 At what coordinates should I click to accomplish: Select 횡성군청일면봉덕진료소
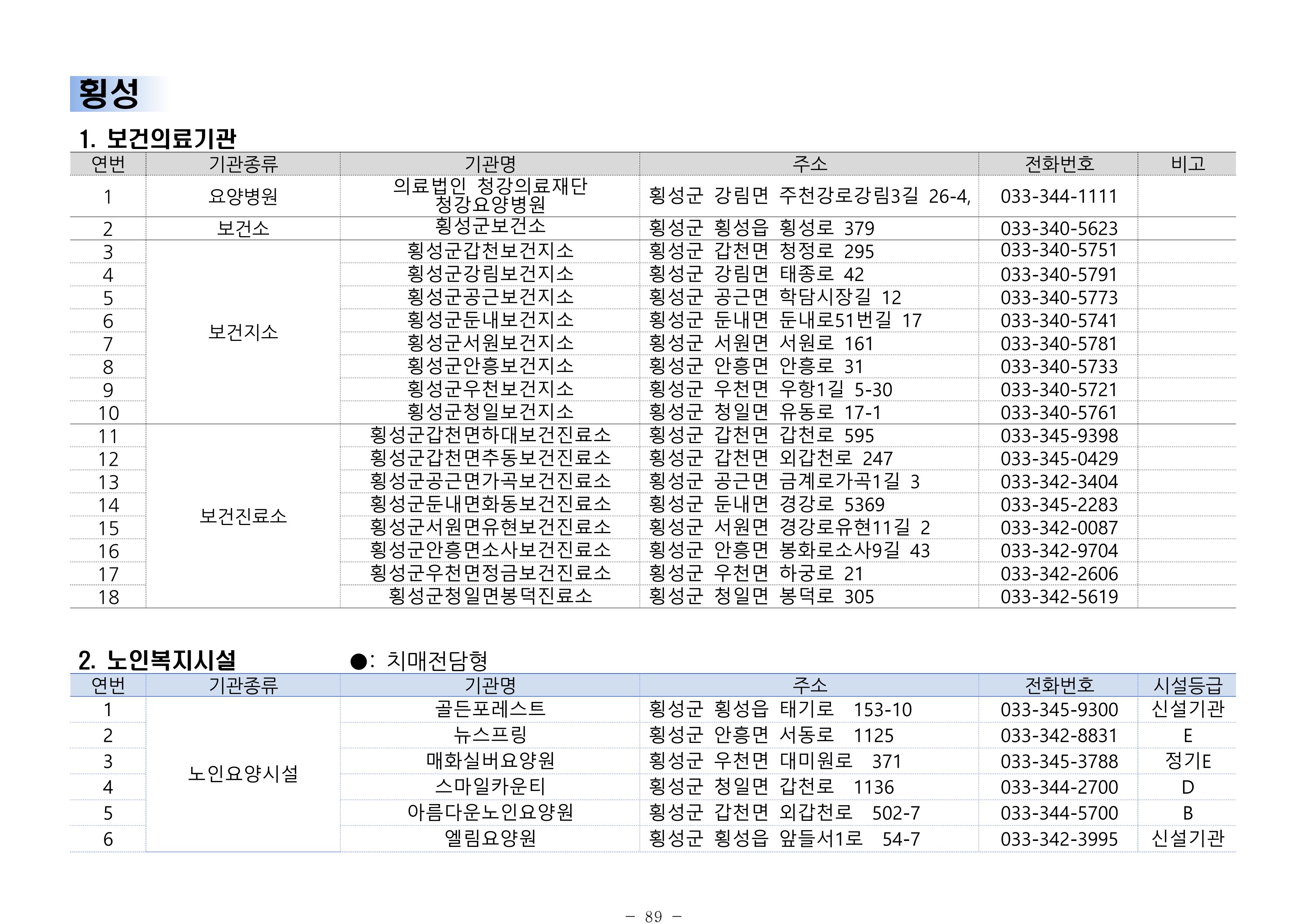click(x=490, y=597)
